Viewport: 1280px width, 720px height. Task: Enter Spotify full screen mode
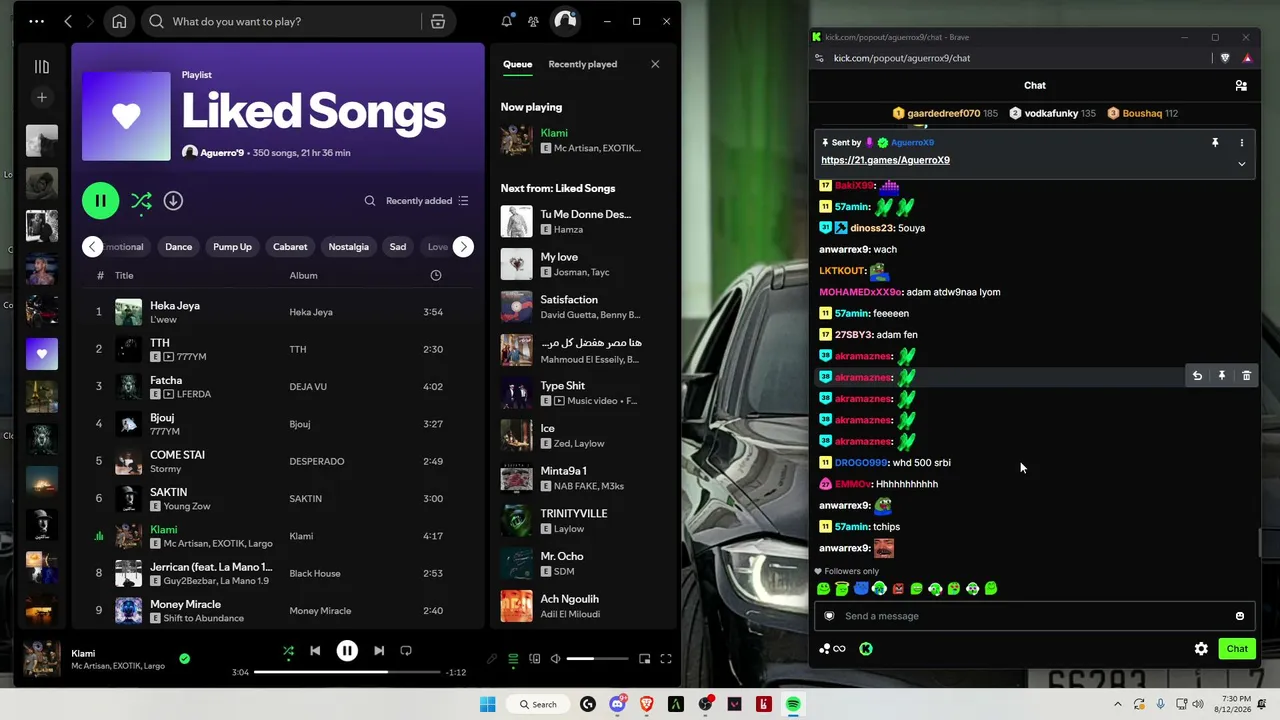(x=666, y=659)
